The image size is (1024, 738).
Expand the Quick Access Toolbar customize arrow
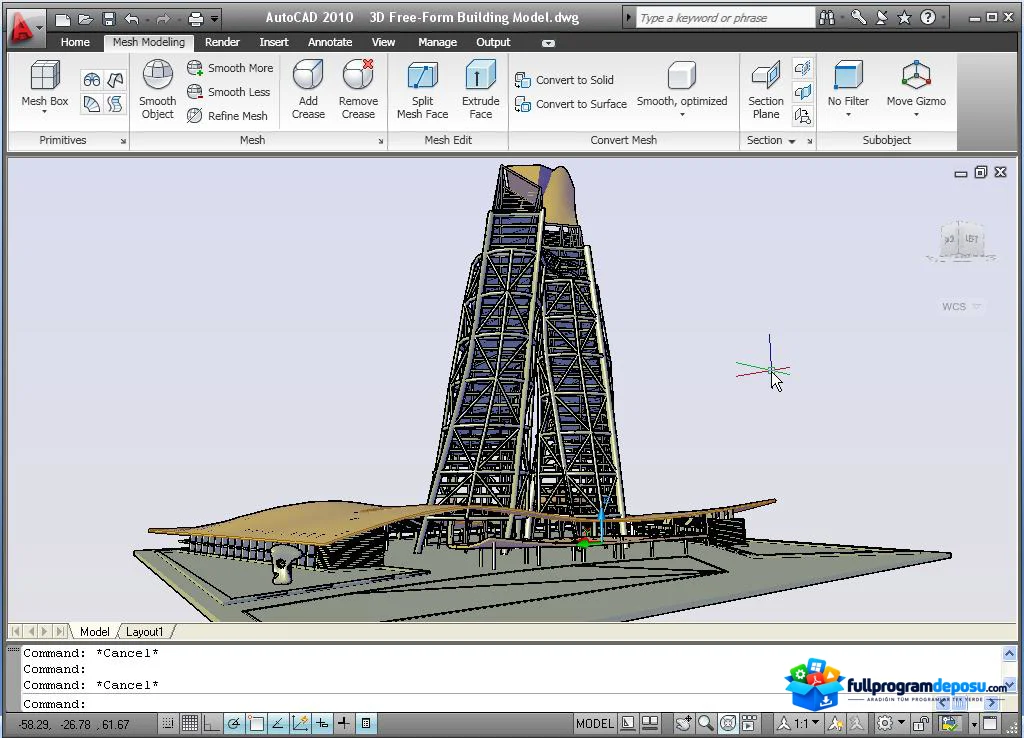pos(214,19)
